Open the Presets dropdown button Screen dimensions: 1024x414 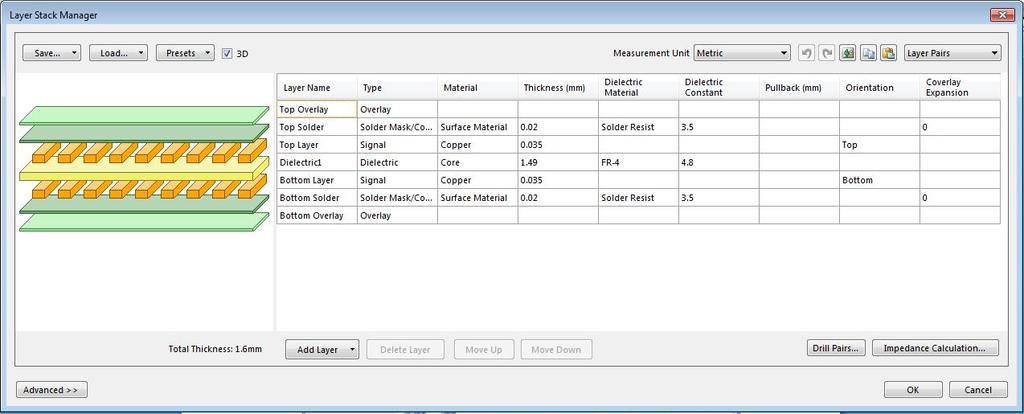point(185,53)
